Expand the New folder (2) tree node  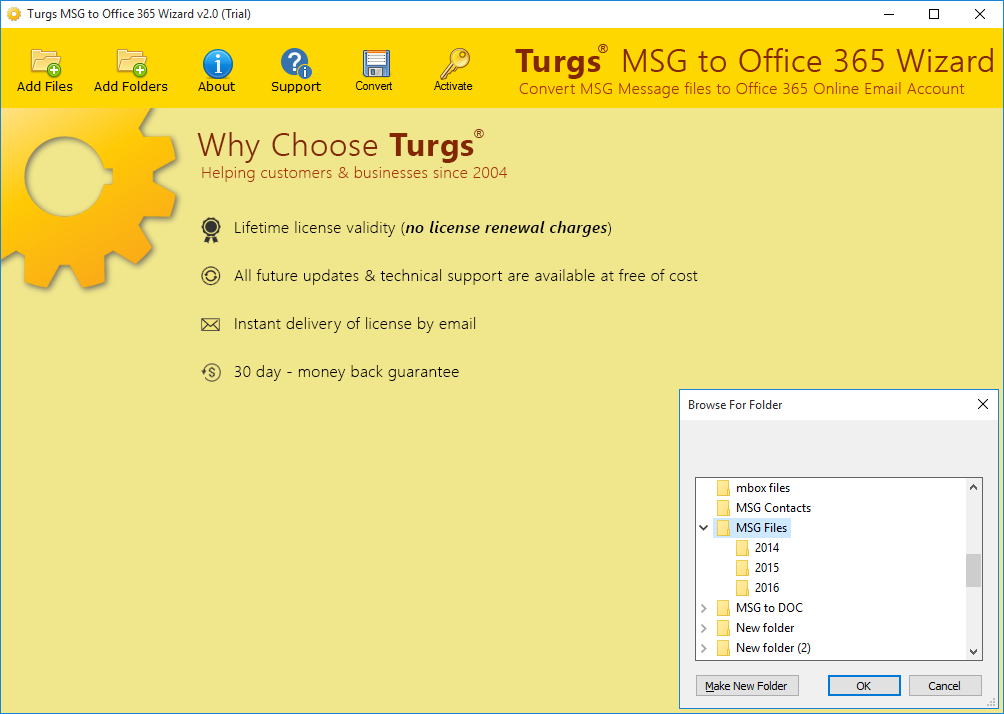click(x=704, y=648)
